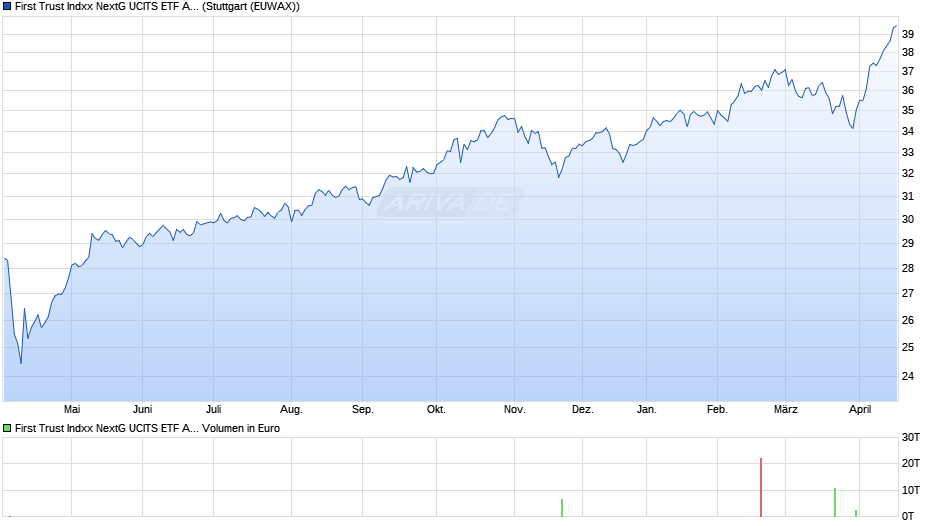
Task: Click the chart title 'First Trust Indxx NextG UCITS ETF A... (Stuttgart (EUWAX))'
Action: click(x=157, y=7)
